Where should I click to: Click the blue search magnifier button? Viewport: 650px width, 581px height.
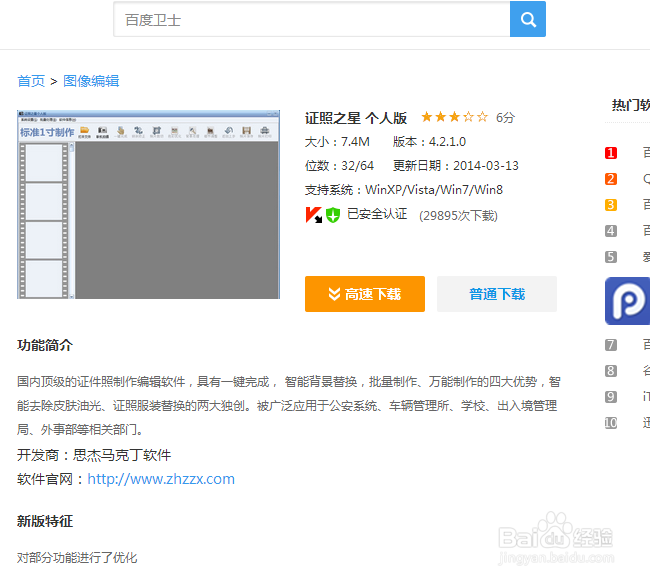click(527, 19)
